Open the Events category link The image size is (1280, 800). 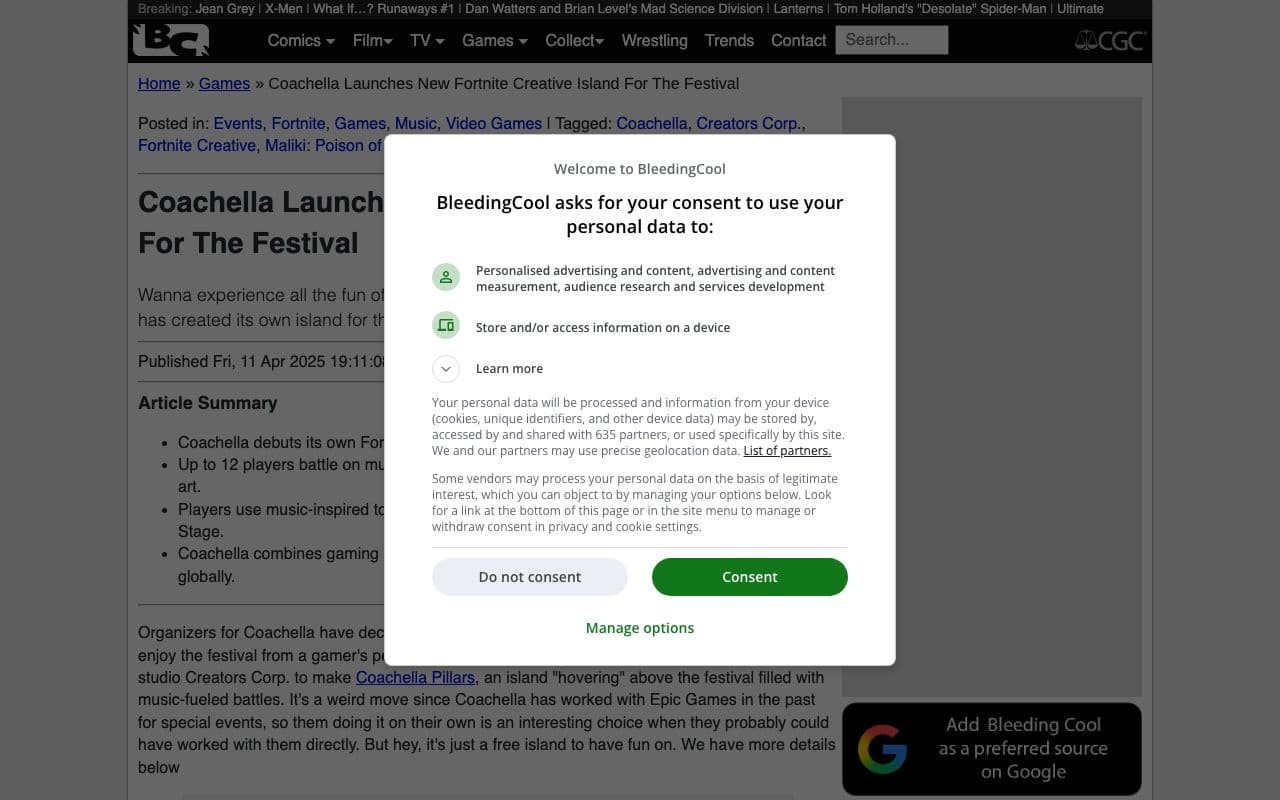click(238, 124)
